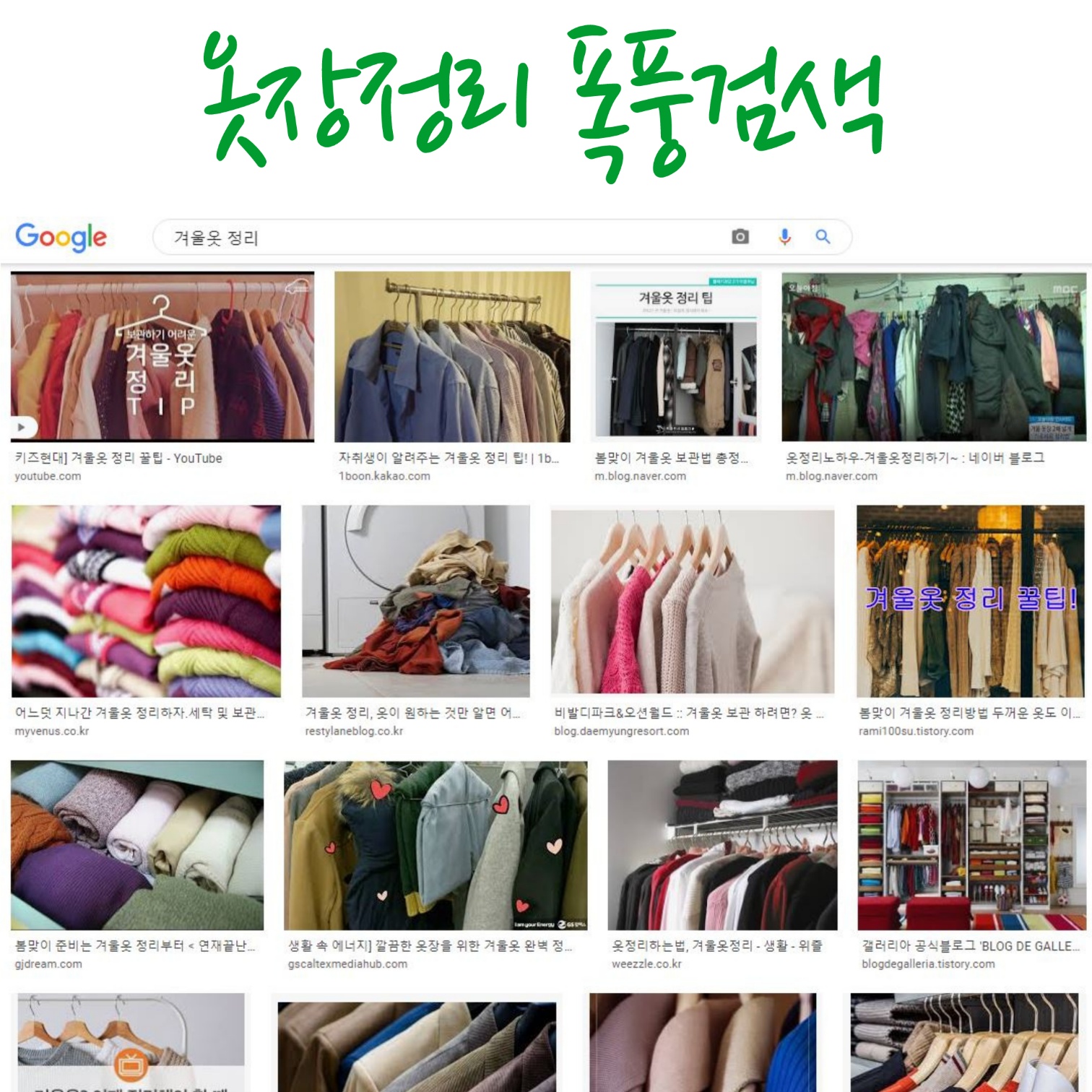
Task: Click the magnifying glass search icon
Action: click(823, 236)
